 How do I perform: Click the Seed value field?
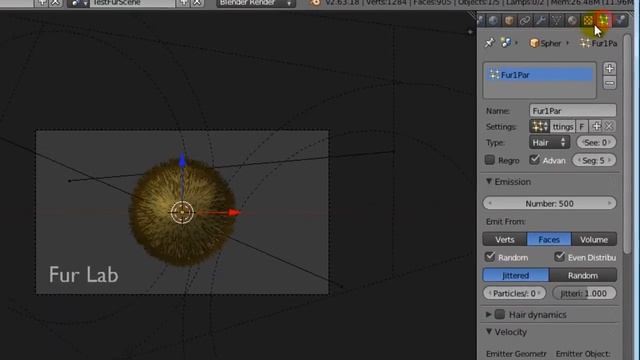coord(596,142)
